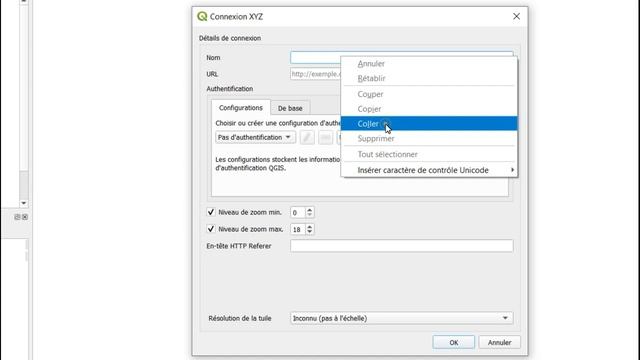Click the left panel scrollbar thumb
The height and width of the screenshot is (360, 640).
point(24,185)
